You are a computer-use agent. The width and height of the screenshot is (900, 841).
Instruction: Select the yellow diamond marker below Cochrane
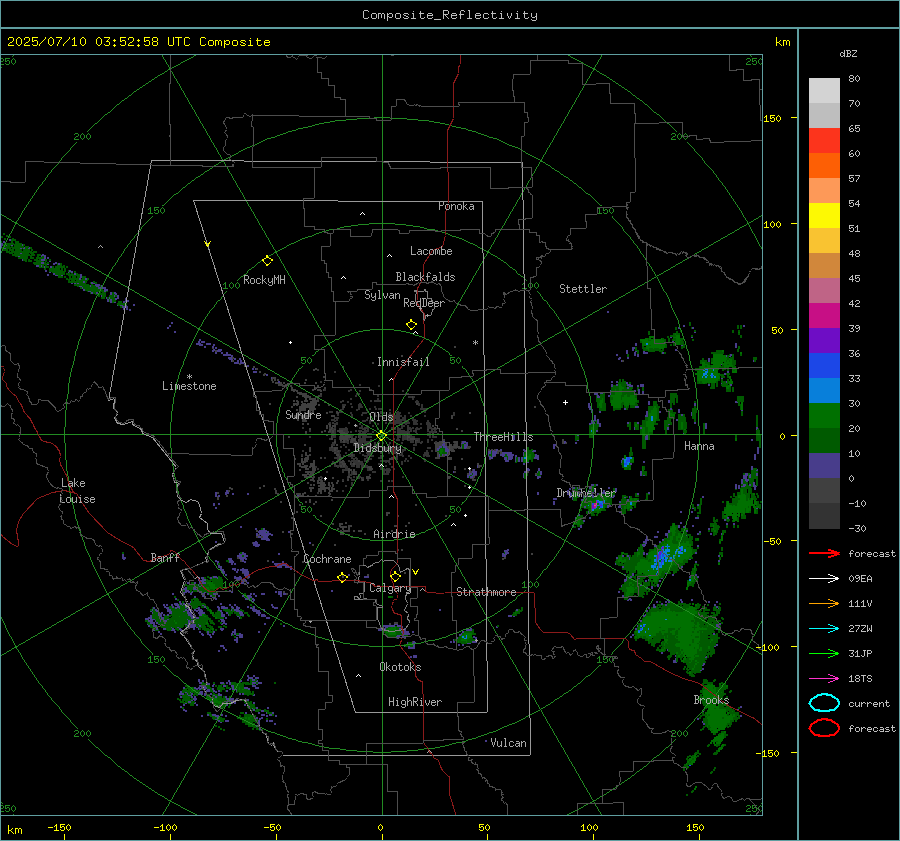coord(343,577)
